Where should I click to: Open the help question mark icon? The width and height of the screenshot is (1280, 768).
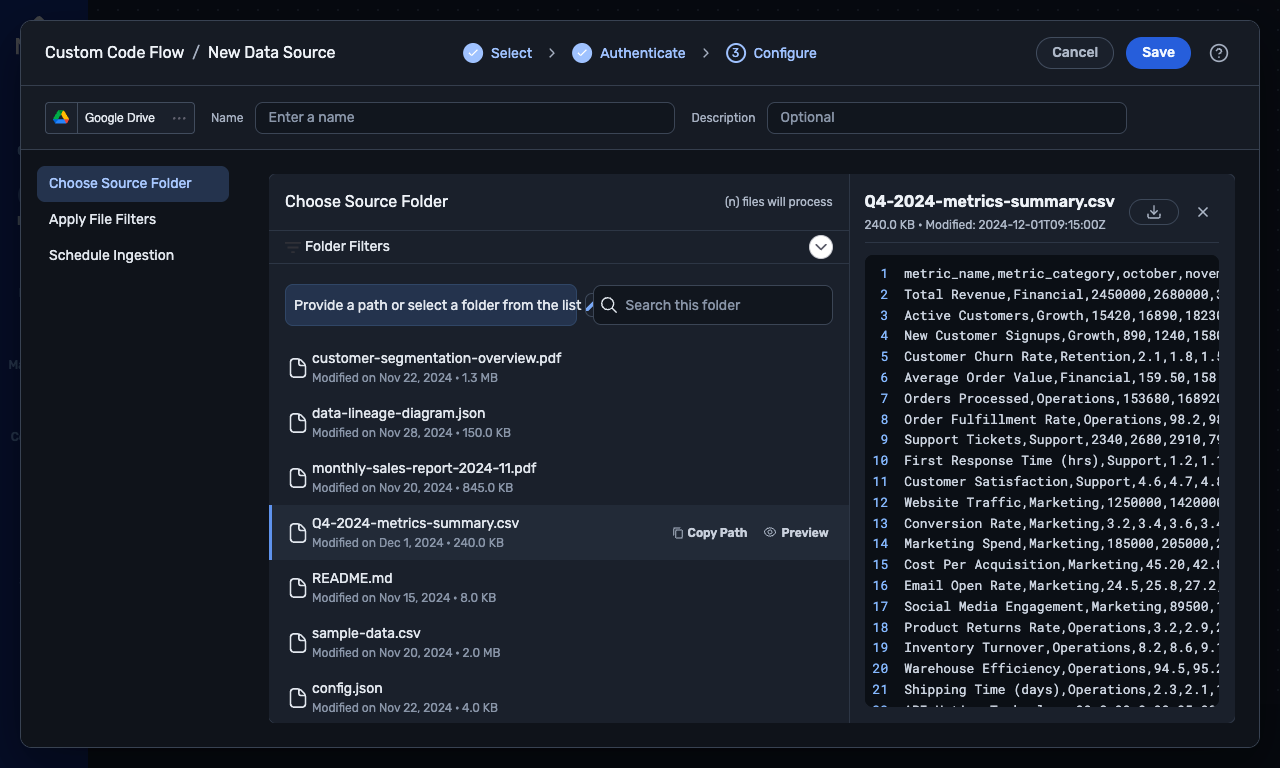point(1219,53)
